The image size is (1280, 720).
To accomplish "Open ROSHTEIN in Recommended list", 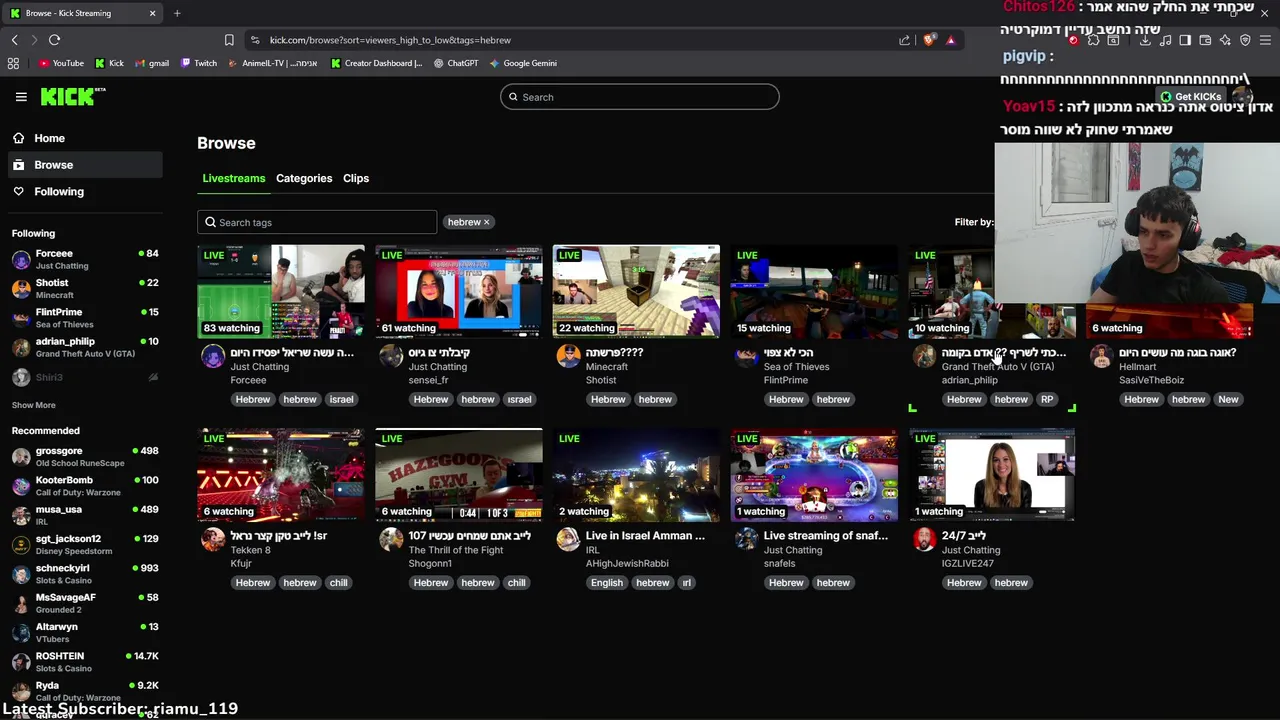I will pyautogui.click(x=84, y=662).
